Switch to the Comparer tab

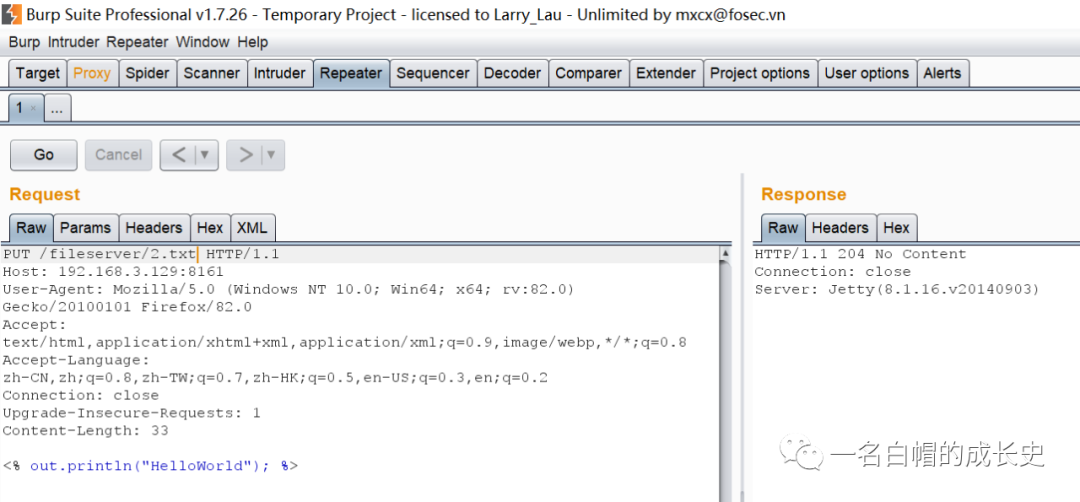point(589,73)
